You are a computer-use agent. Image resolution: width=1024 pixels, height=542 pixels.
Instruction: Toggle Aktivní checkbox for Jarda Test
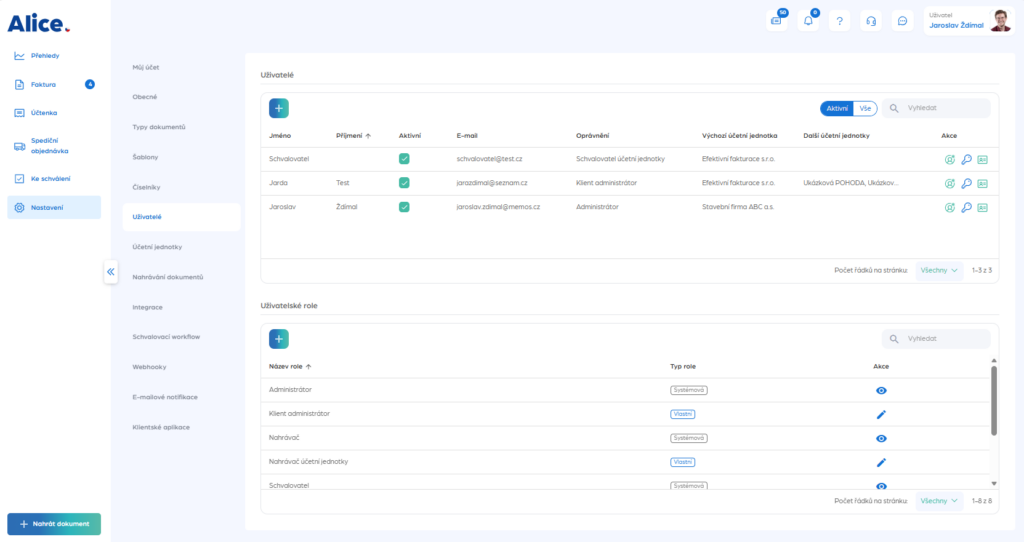[x=404, y=183]
